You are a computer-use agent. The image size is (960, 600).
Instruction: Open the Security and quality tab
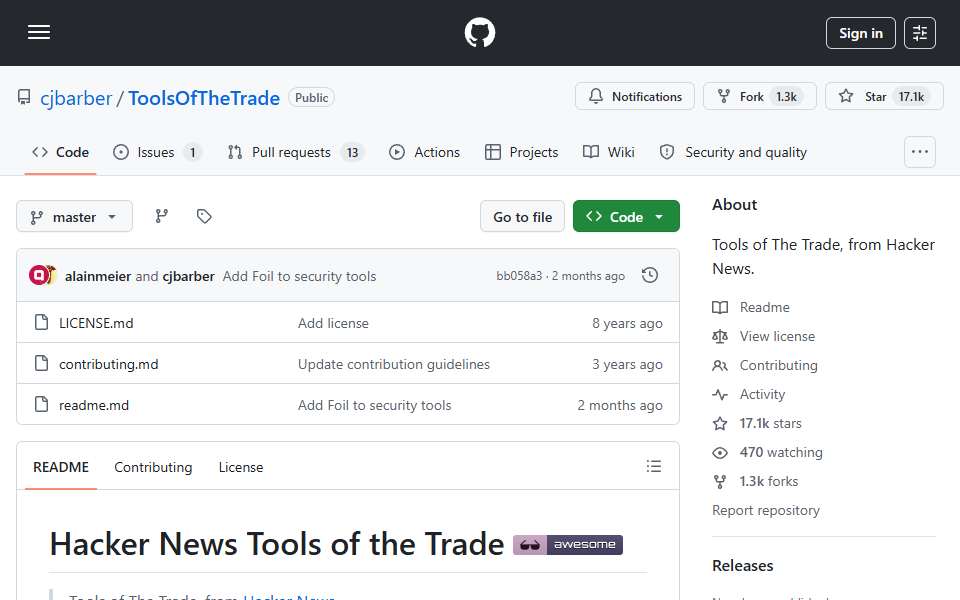(733, 152)
